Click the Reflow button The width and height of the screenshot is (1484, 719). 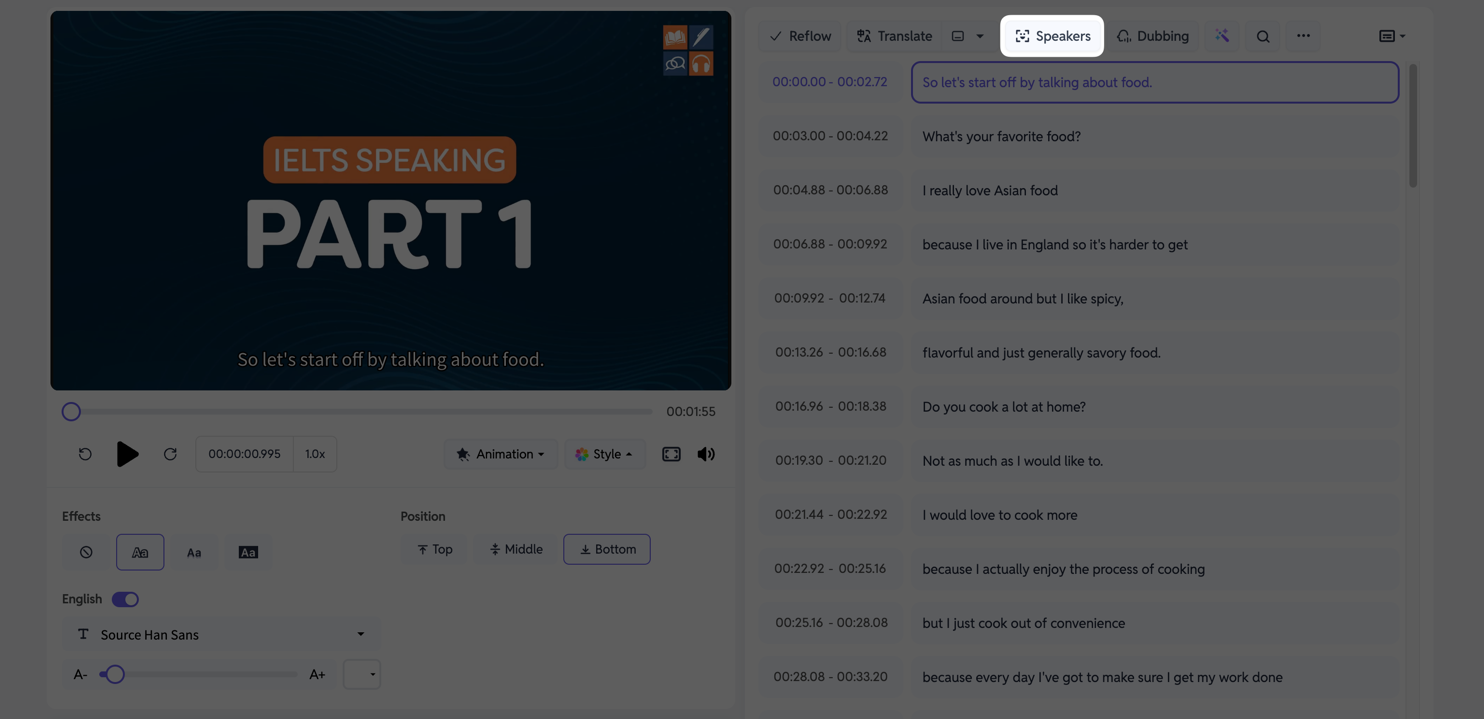tap(800, 36)
